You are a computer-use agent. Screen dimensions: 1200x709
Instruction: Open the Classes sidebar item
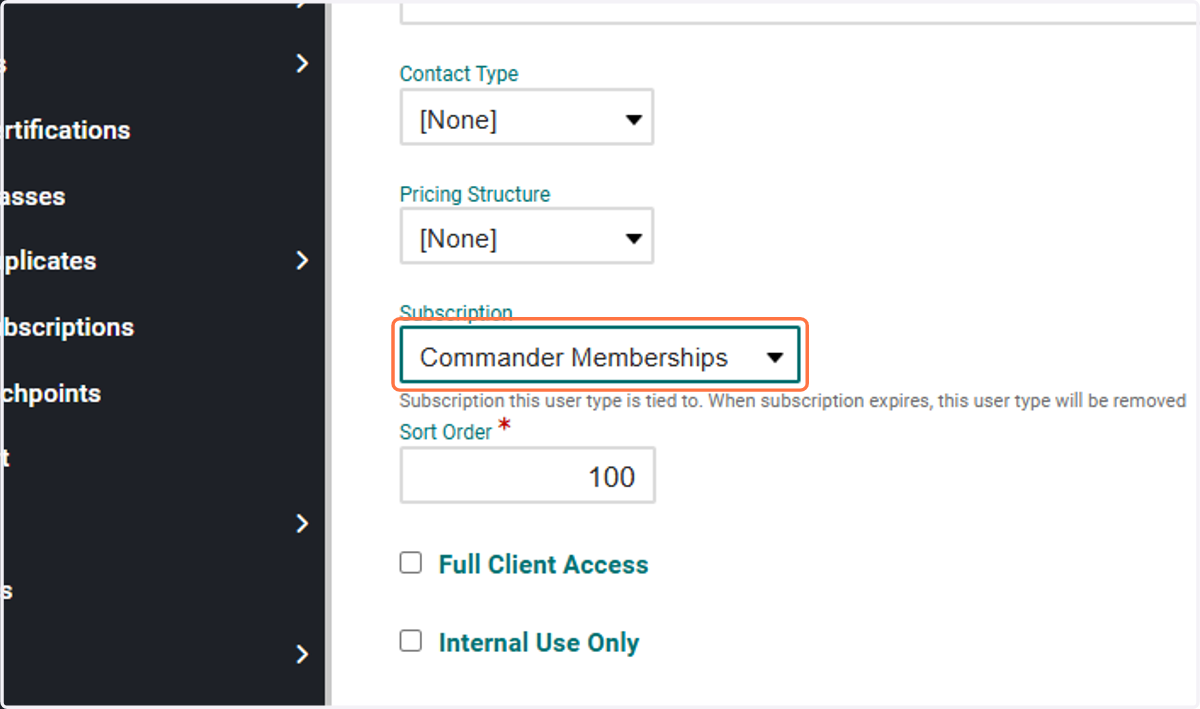[33, 196]
